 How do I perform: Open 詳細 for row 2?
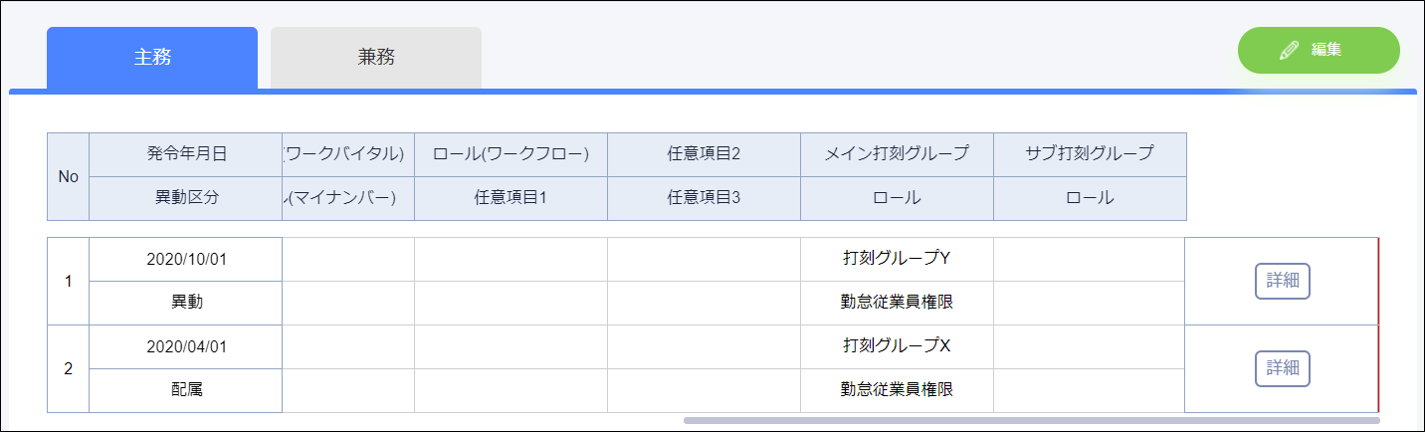1282,368
